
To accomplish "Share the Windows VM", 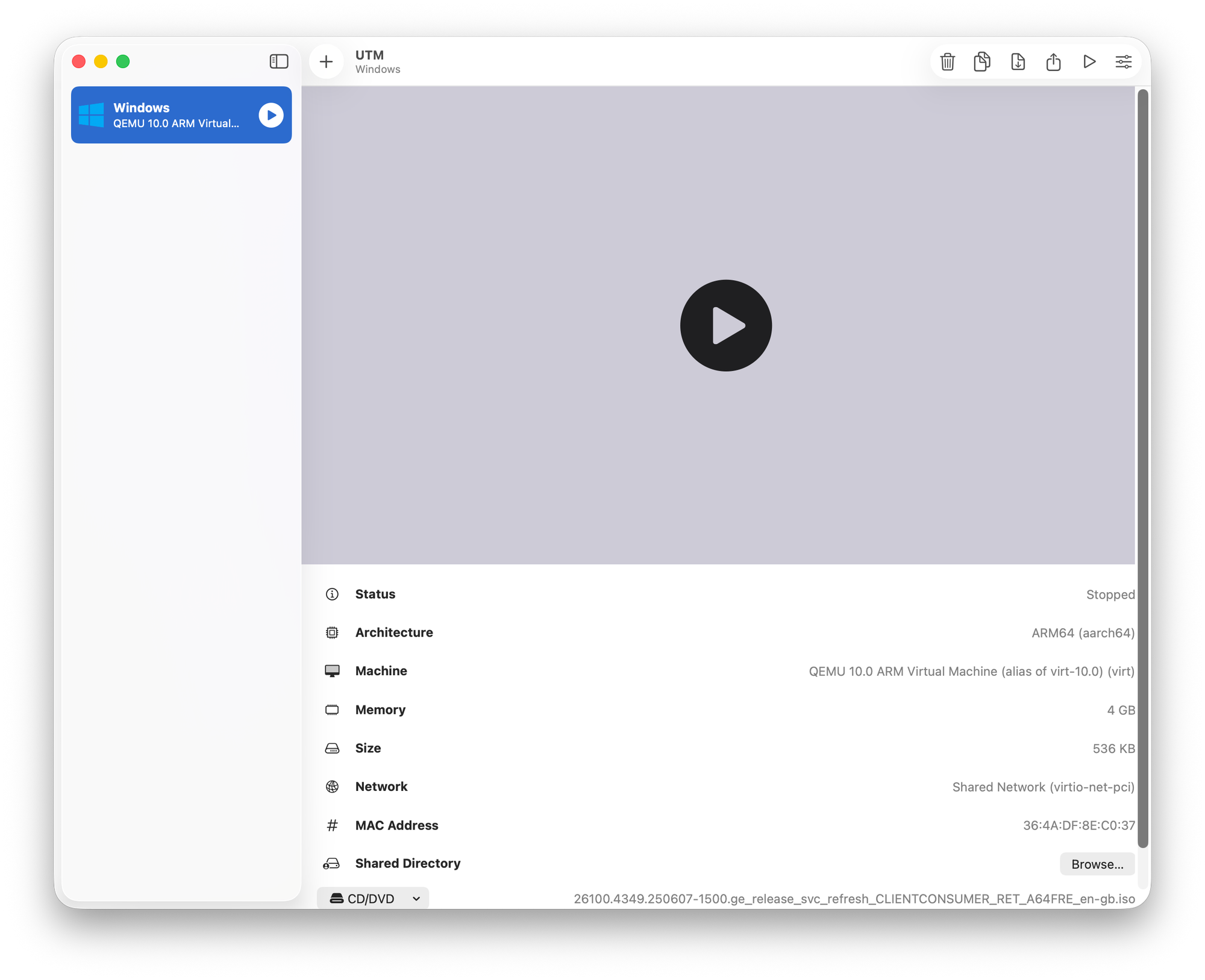I will point(1053,61).
